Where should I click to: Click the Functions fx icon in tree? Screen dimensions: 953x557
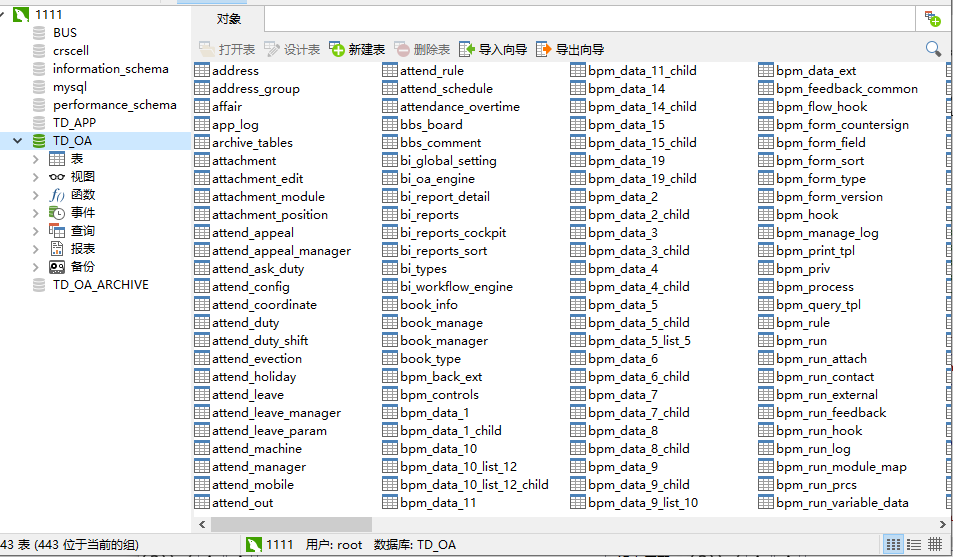point(57,195)
